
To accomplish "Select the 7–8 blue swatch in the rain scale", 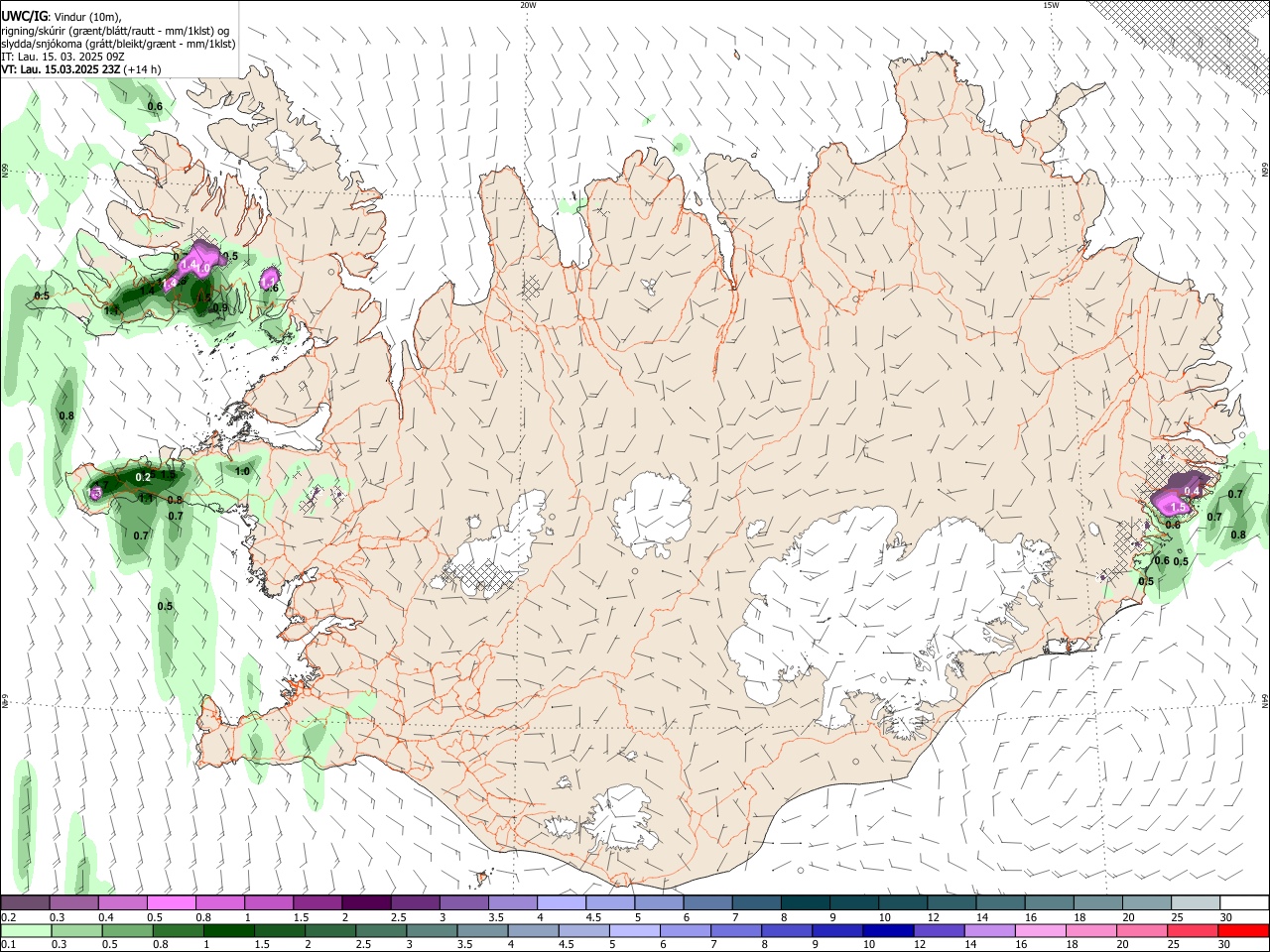I will (x=737, y=930).
